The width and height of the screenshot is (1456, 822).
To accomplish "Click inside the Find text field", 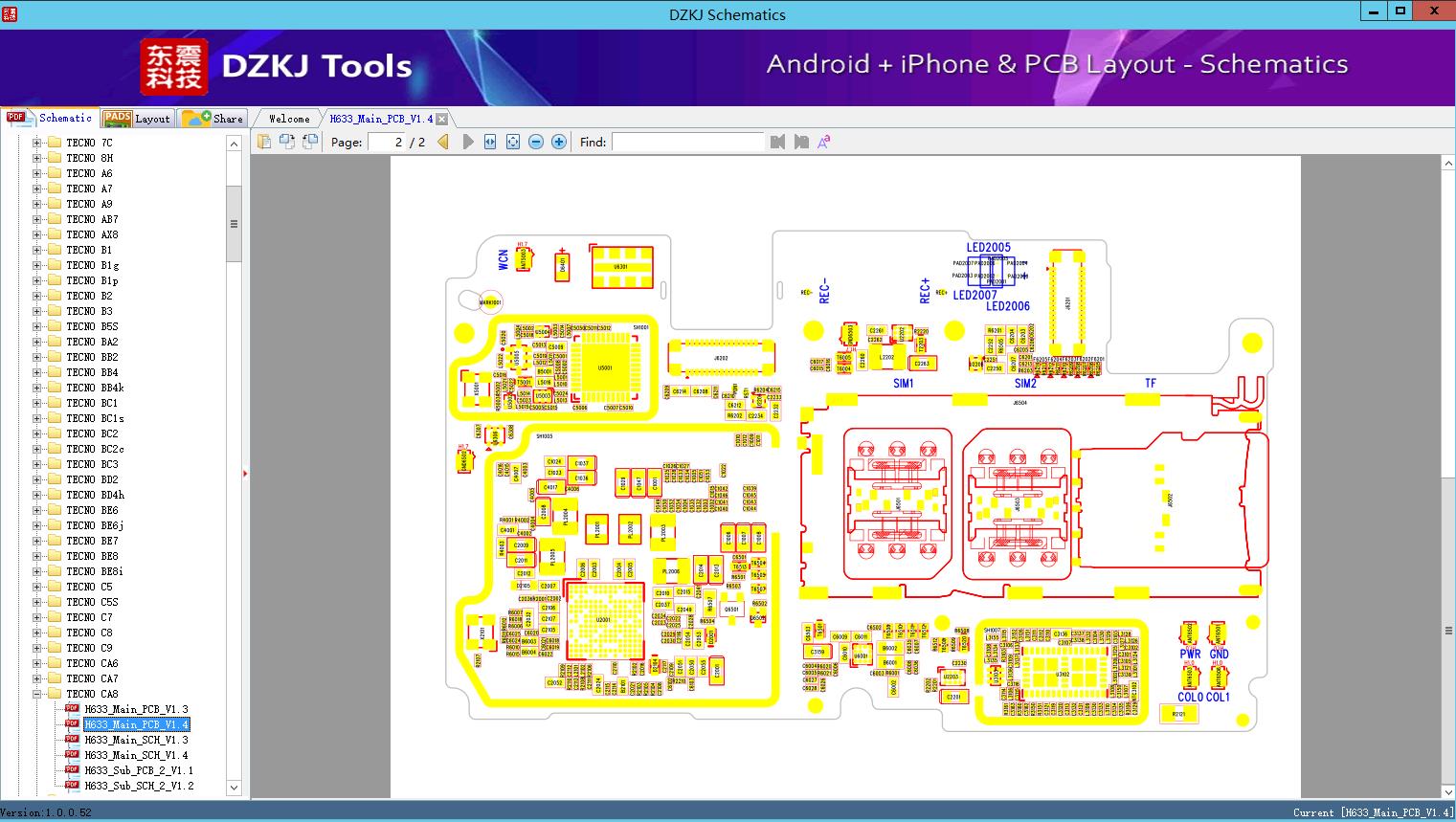I will (x=687, y=142).
